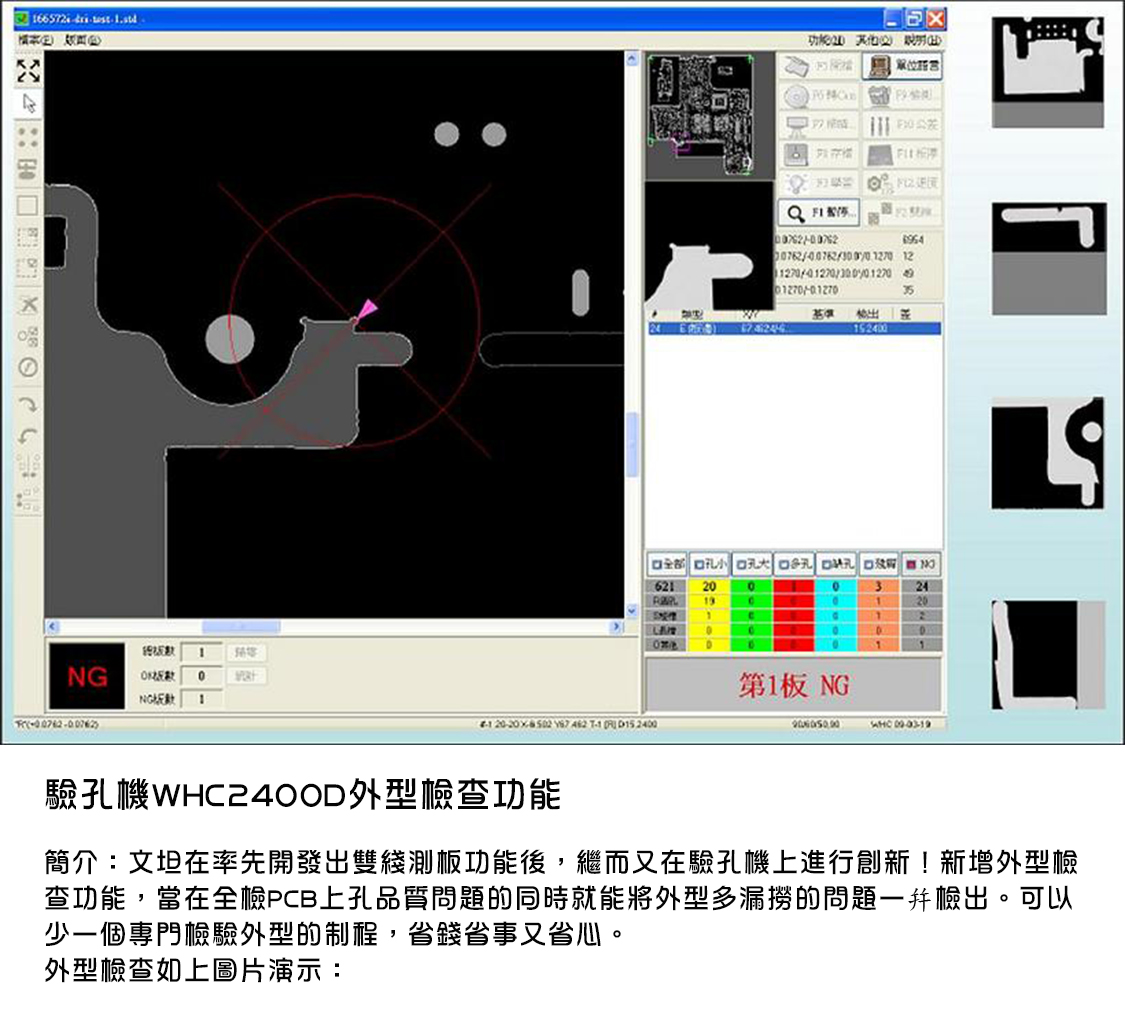Click the horizontal scrollbar right arrow
The width and height of the screenshot is (1125, 1009).
click(x=617, y=627)
